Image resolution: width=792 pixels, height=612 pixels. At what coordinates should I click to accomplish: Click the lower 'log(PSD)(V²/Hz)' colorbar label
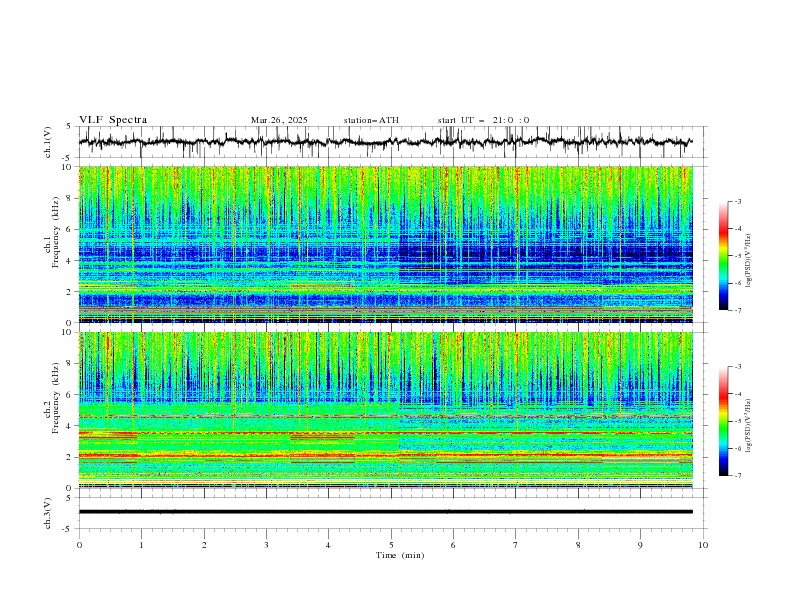(749, 425)
